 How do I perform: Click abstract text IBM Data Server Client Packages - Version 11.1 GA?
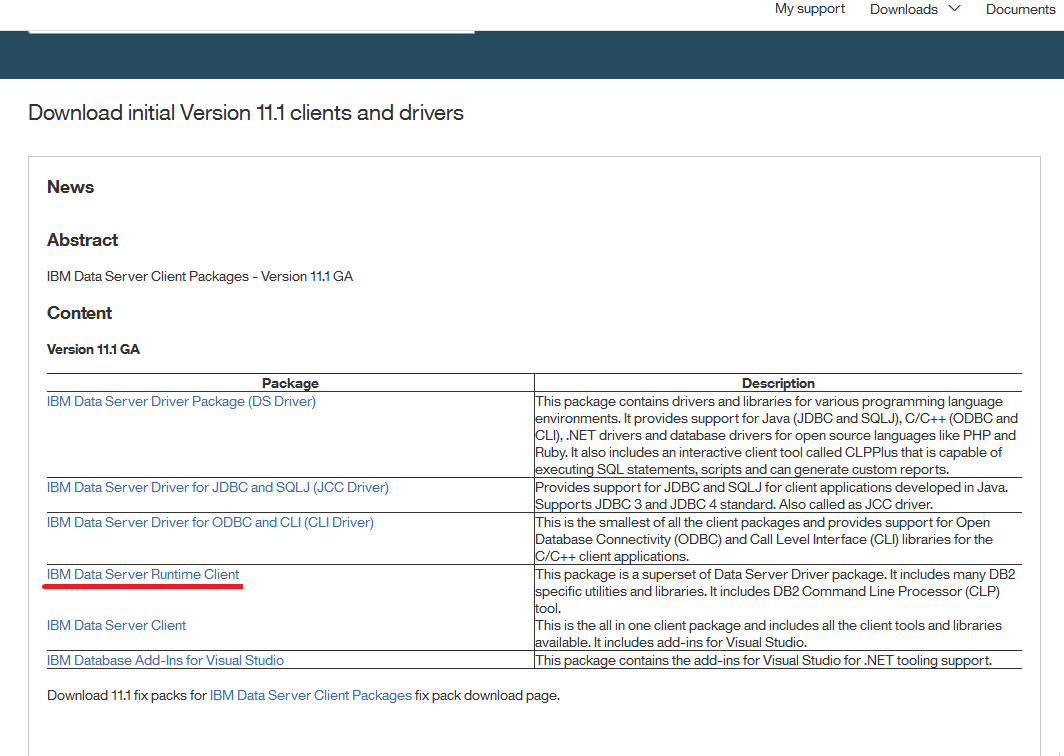pos(200,276)
